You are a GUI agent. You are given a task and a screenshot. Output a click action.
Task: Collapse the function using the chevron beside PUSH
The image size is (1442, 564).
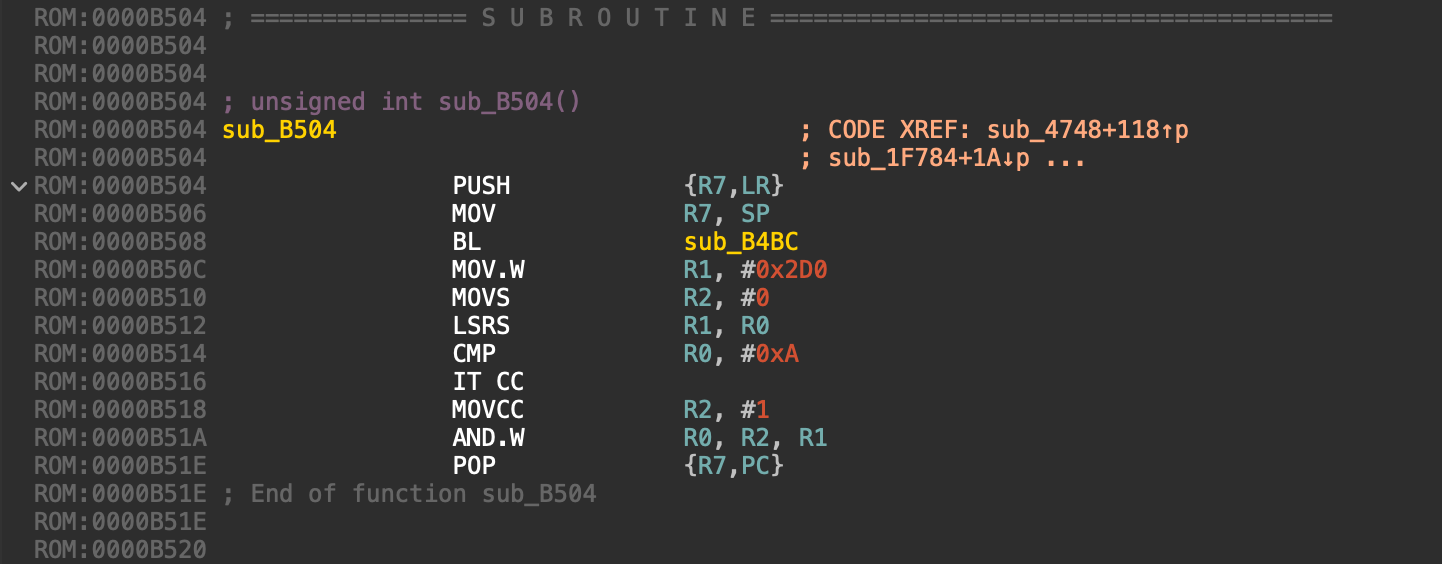tap(18, 186)
